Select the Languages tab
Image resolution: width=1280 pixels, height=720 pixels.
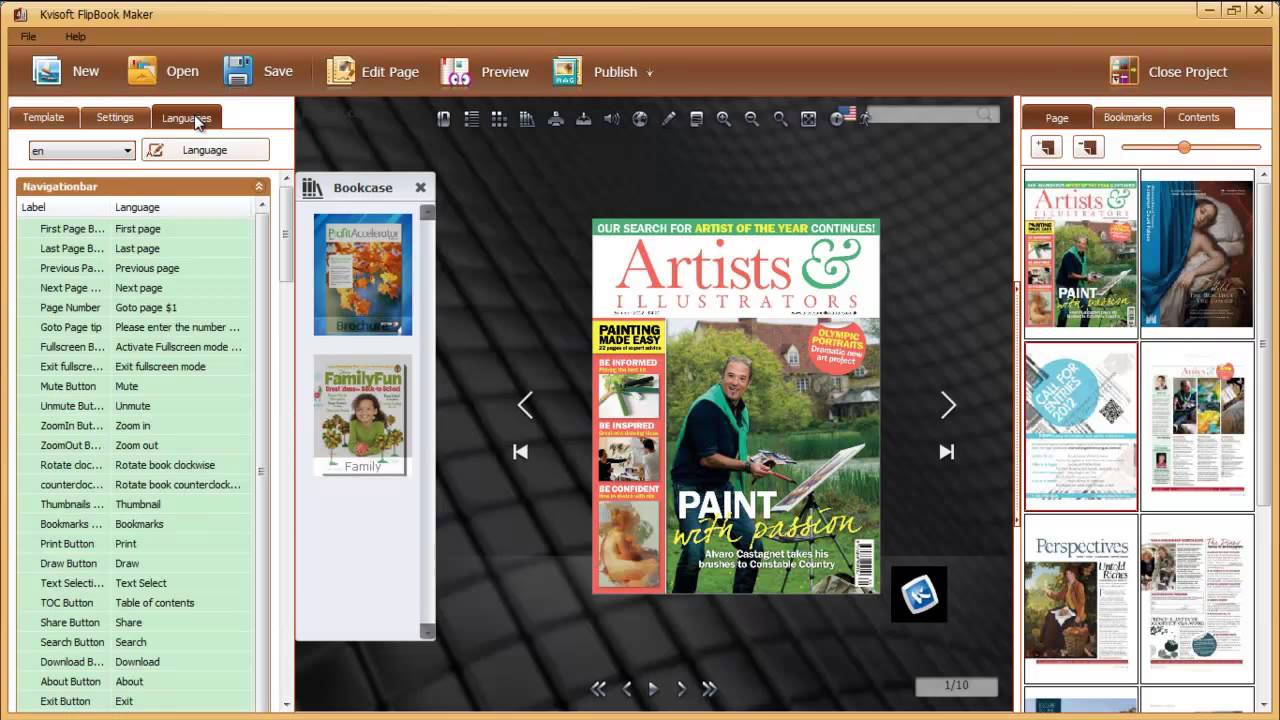[x=187, y=117]
